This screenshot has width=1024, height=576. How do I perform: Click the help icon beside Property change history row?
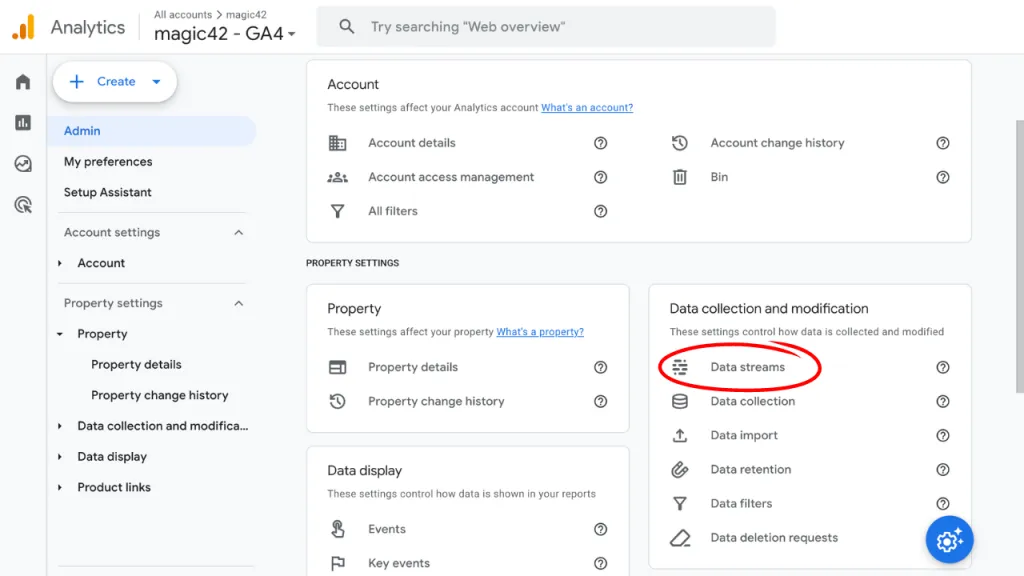point(600,401)
